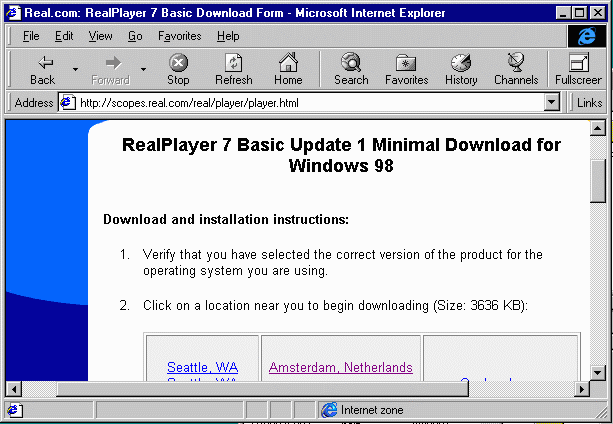Click the horizontal scrollbar right arrow
This screenshot has height=424, width=613.
pyautogui.click(x=582, y=389)
